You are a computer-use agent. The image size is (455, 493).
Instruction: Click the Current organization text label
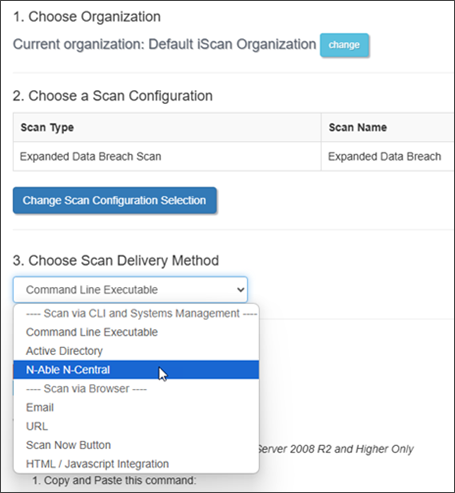tap(164, 44)
